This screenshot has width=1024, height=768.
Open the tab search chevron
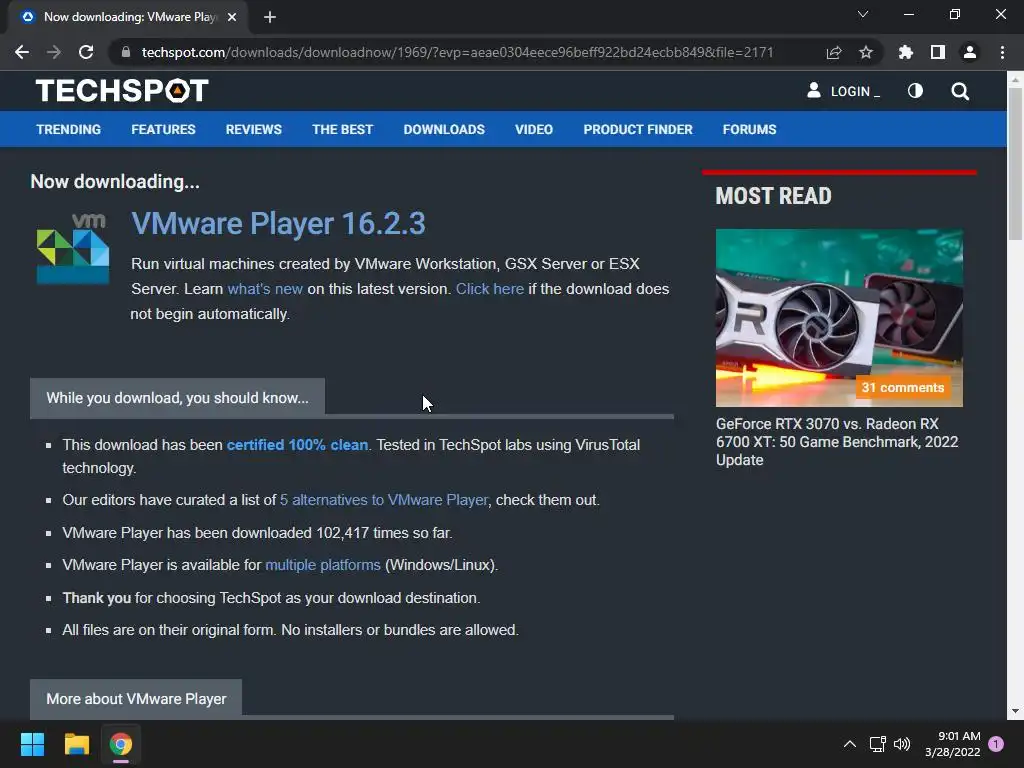863,14
